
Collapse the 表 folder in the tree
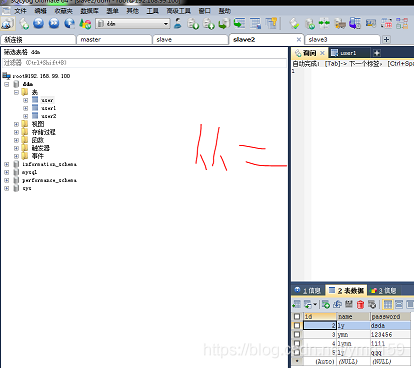tap(16, 92)
